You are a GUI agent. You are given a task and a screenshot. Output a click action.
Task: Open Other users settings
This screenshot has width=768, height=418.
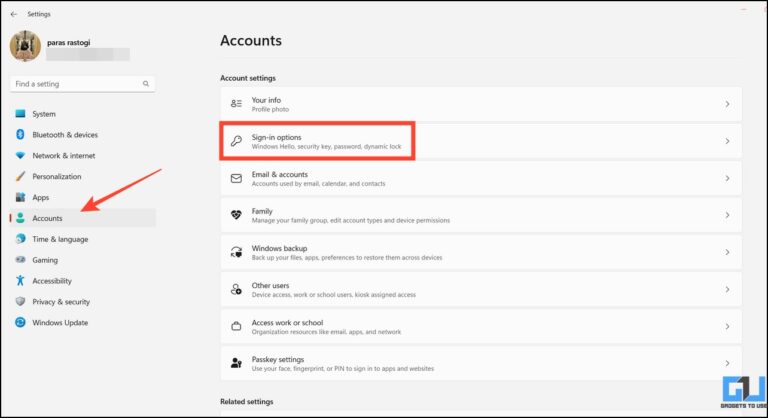tap(480, 290)
